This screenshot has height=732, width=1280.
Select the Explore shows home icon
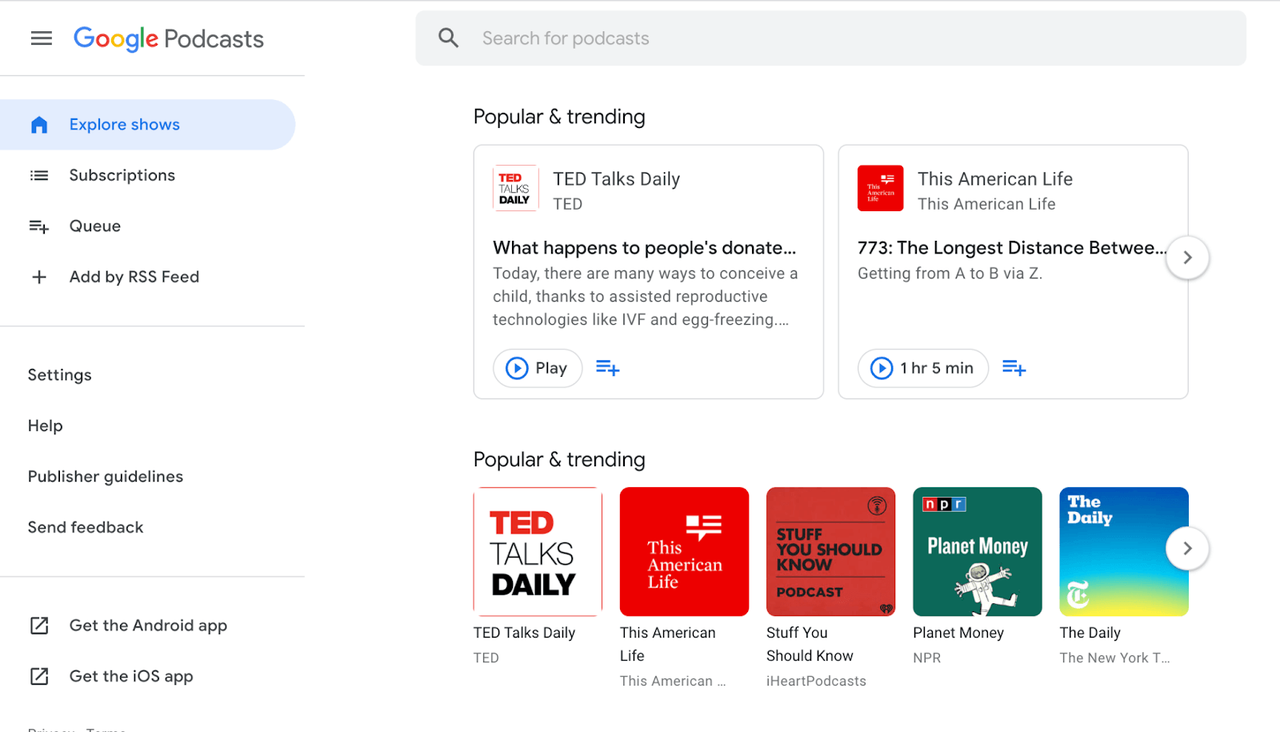click(x=38, y=124)
